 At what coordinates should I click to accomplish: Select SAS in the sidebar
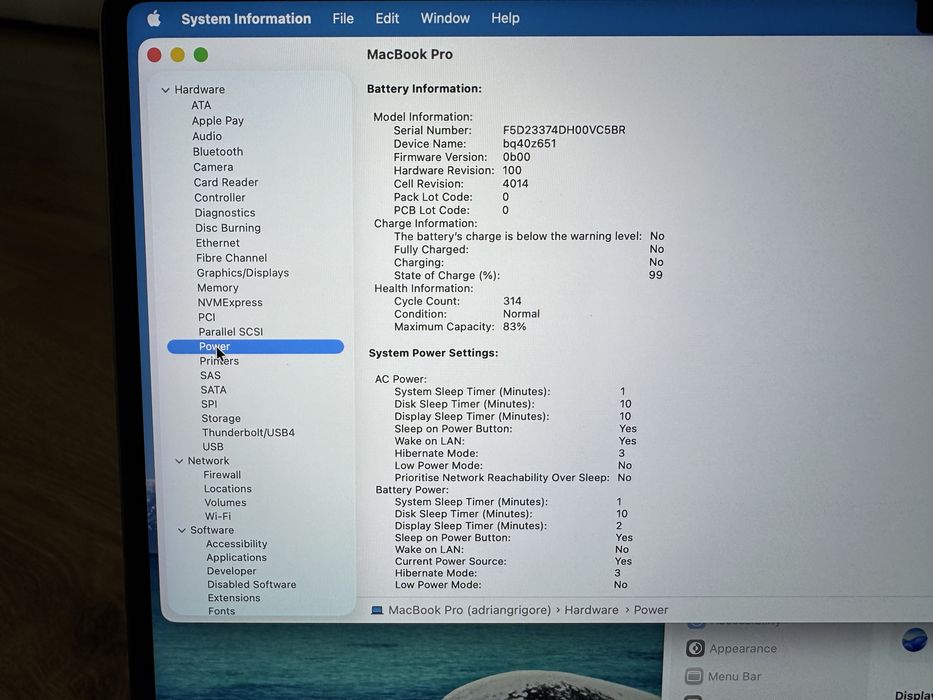coord(210,376)
